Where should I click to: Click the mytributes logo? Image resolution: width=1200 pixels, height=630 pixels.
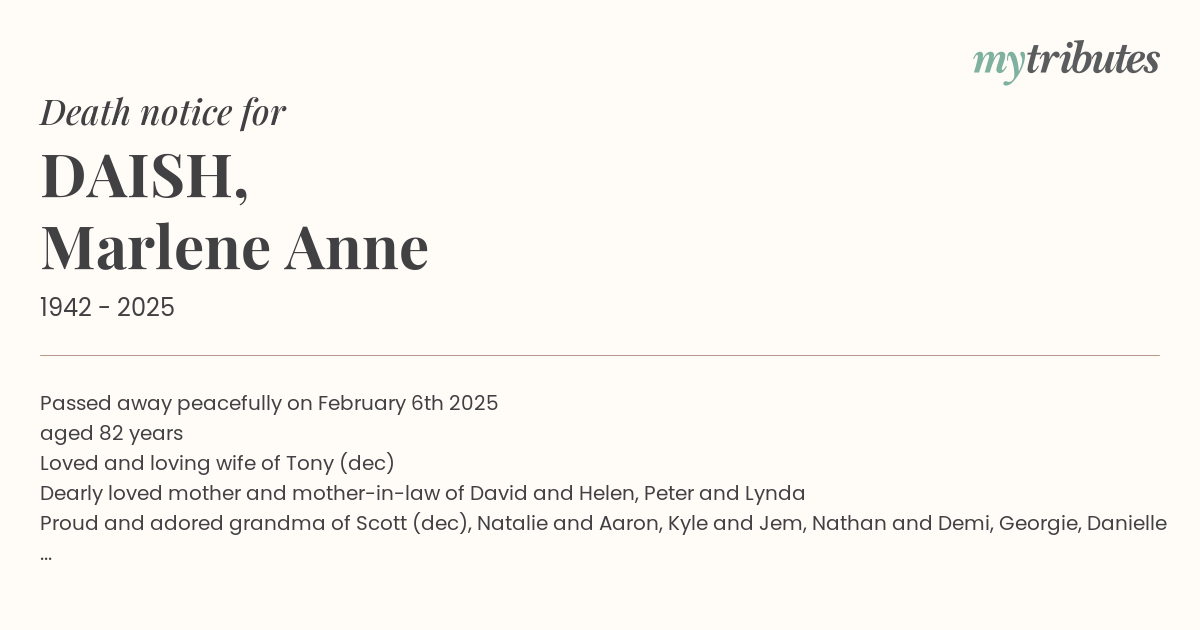(x=1066, y=62)
